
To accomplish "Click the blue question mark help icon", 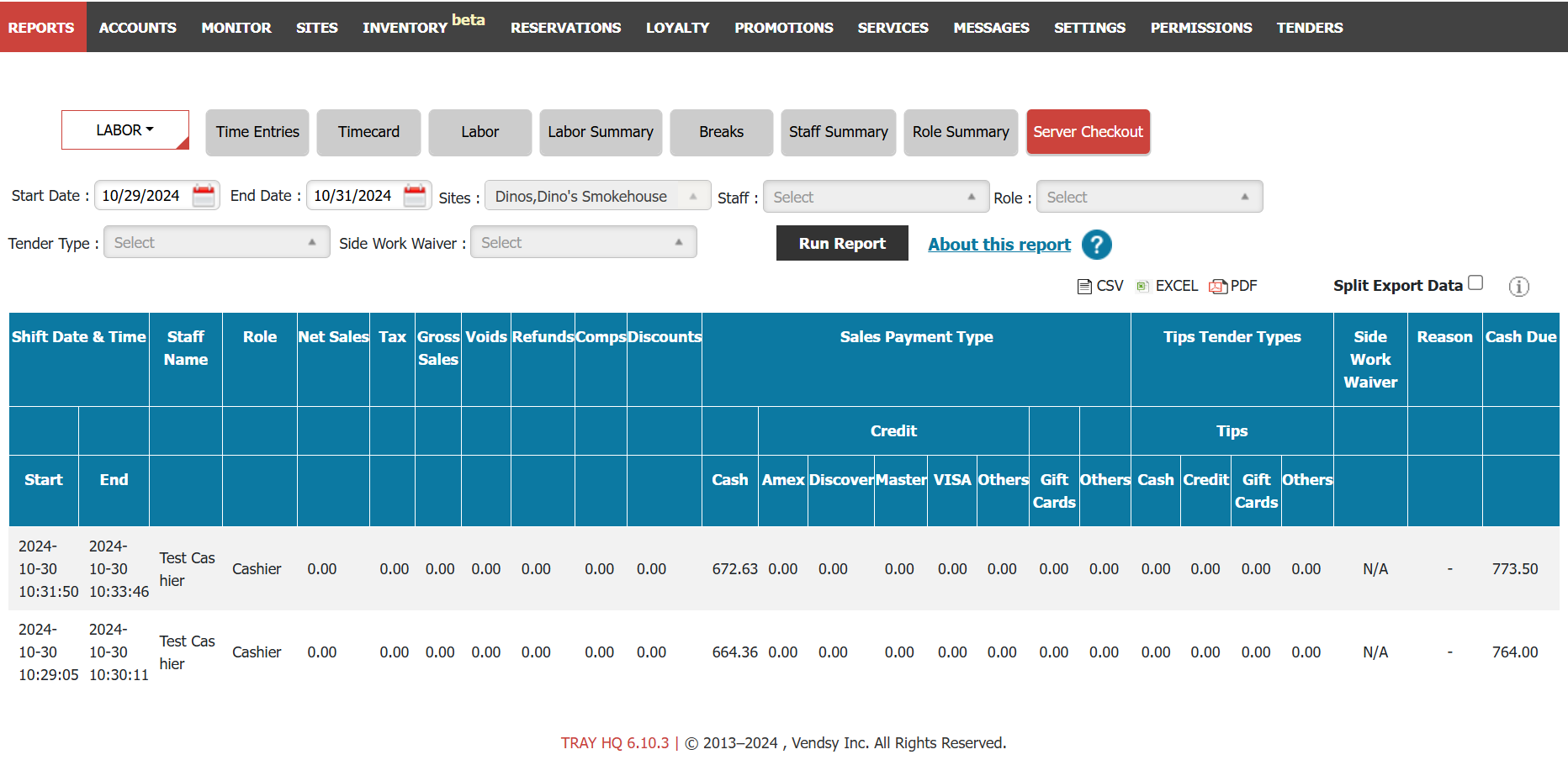I will pyautogui.click(x=1096, y=245).
